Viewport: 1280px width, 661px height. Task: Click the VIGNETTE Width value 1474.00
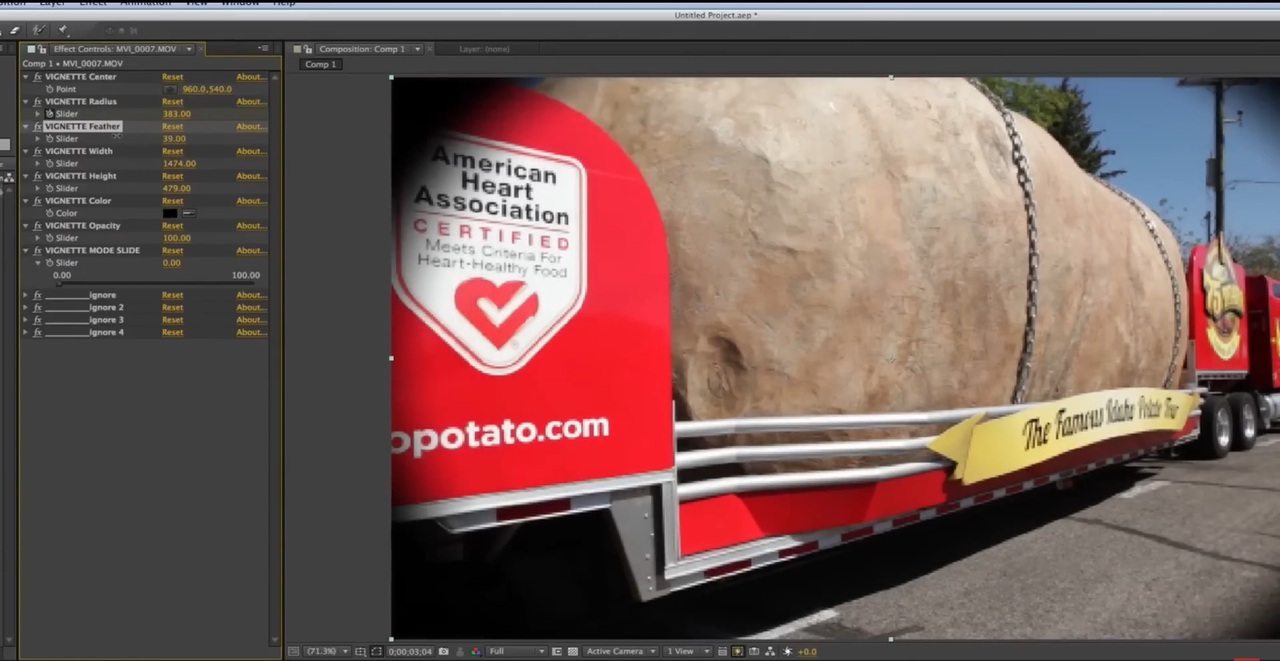pos(179,164)
